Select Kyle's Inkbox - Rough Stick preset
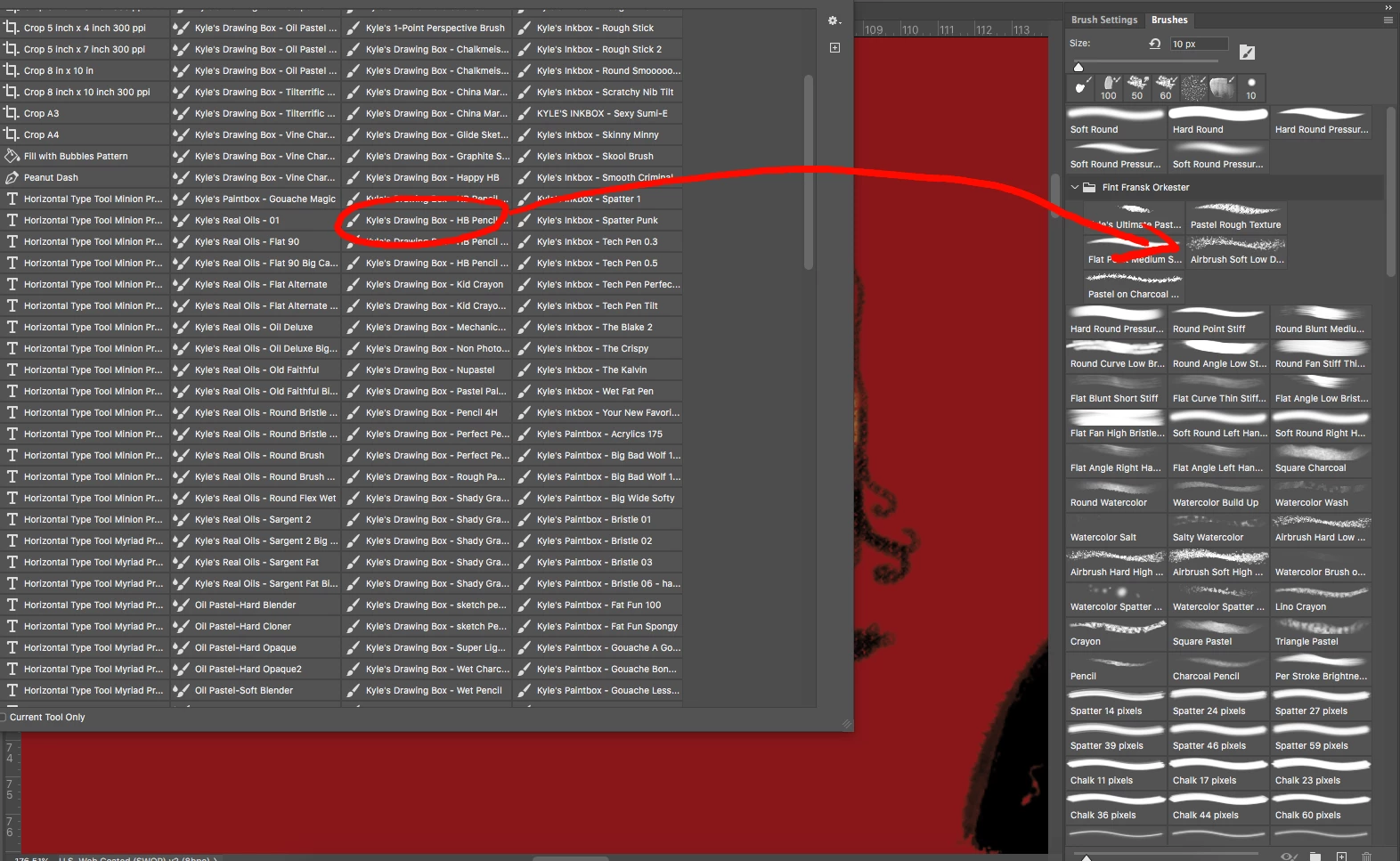The width and height of the screenshot is (1400, 861). [598, 28]
